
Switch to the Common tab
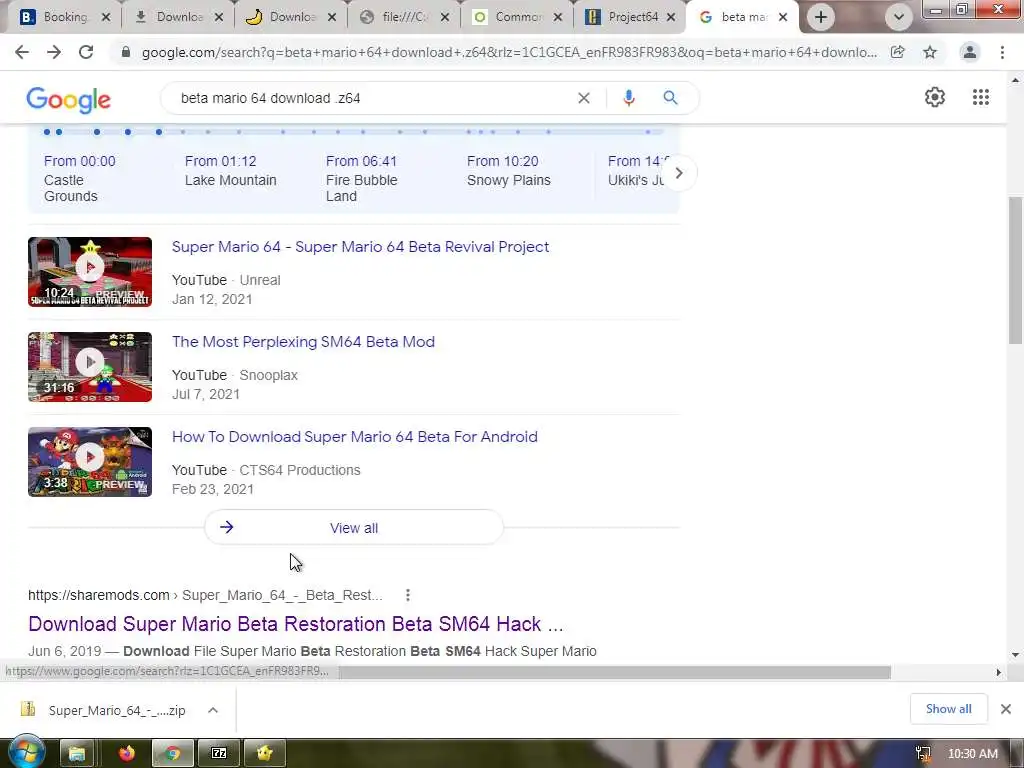(519, 17)
